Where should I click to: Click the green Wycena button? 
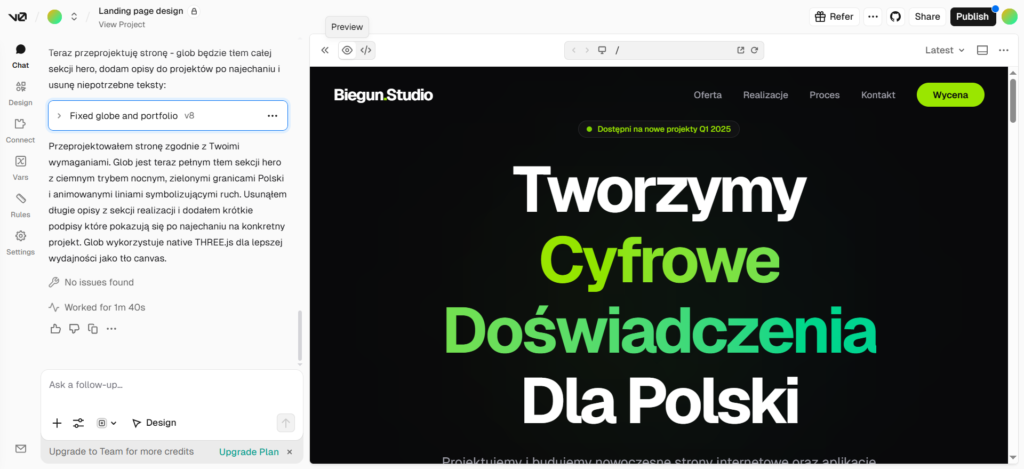(950, 95)
